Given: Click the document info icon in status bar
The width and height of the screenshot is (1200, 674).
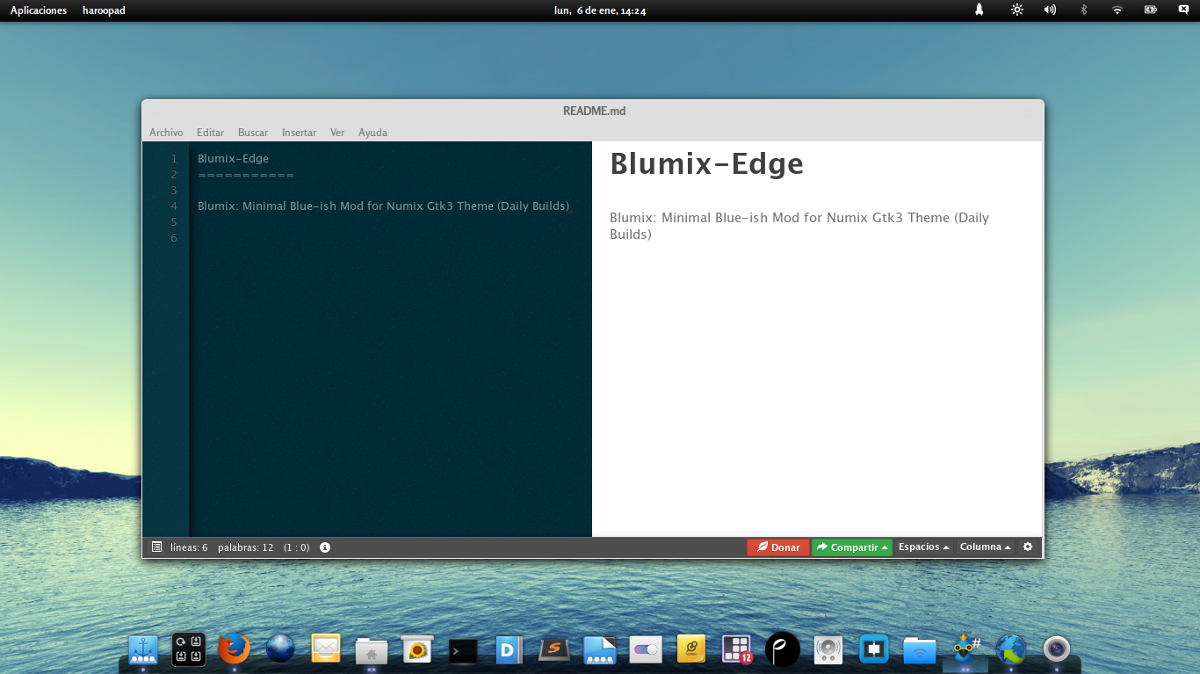Looking at the screenshot, I should click(325, 547).
